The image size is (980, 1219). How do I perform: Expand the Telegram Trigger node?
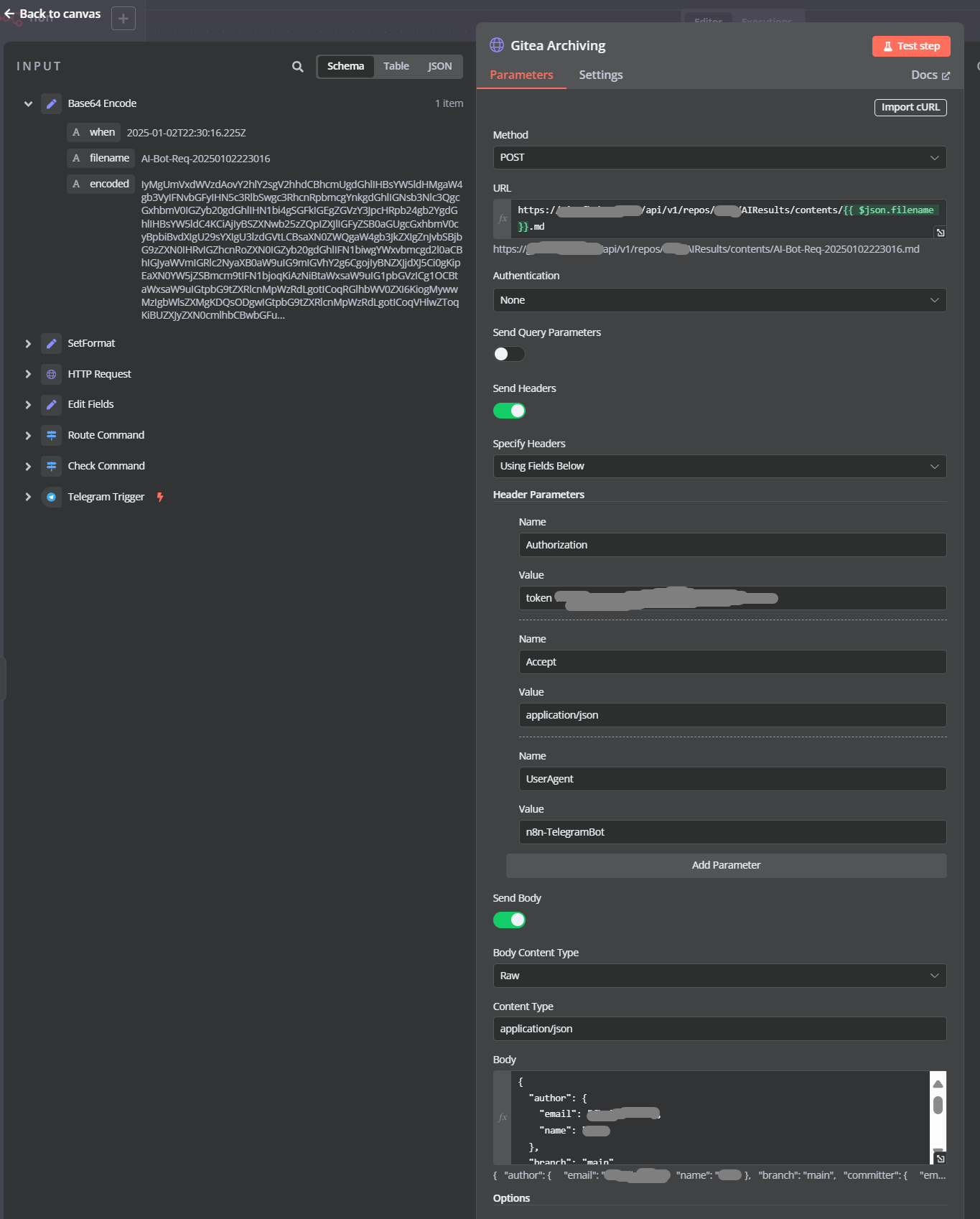click(x=28, y=497)
